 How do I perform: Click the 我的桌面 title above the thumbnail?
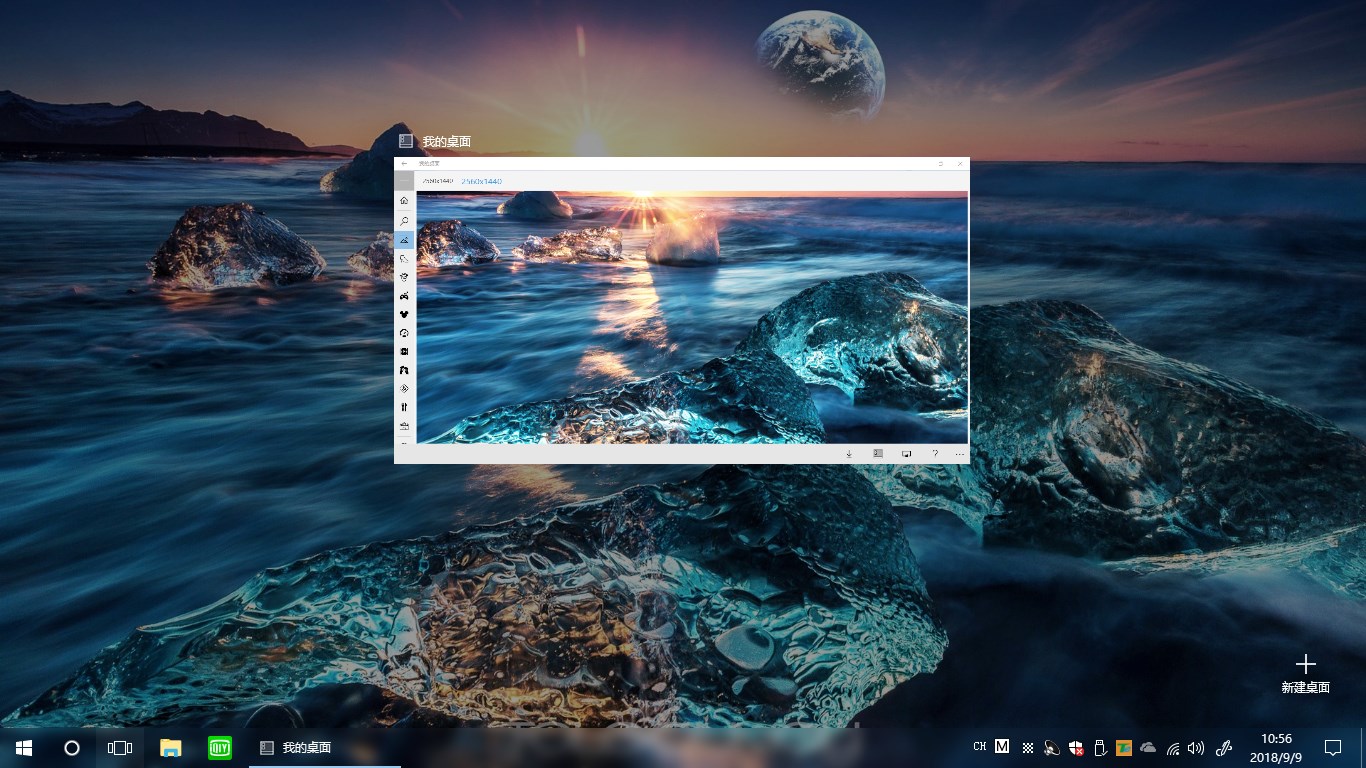pos(446,142)
